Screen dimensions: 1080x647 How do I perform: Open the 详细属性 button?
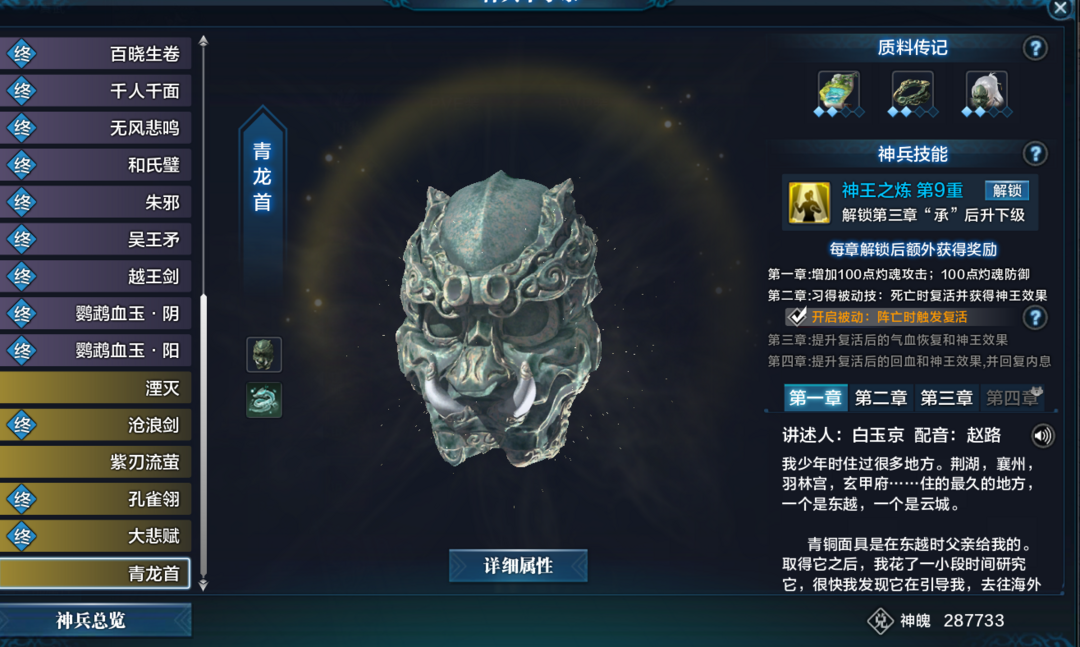(x=518, y=566)
